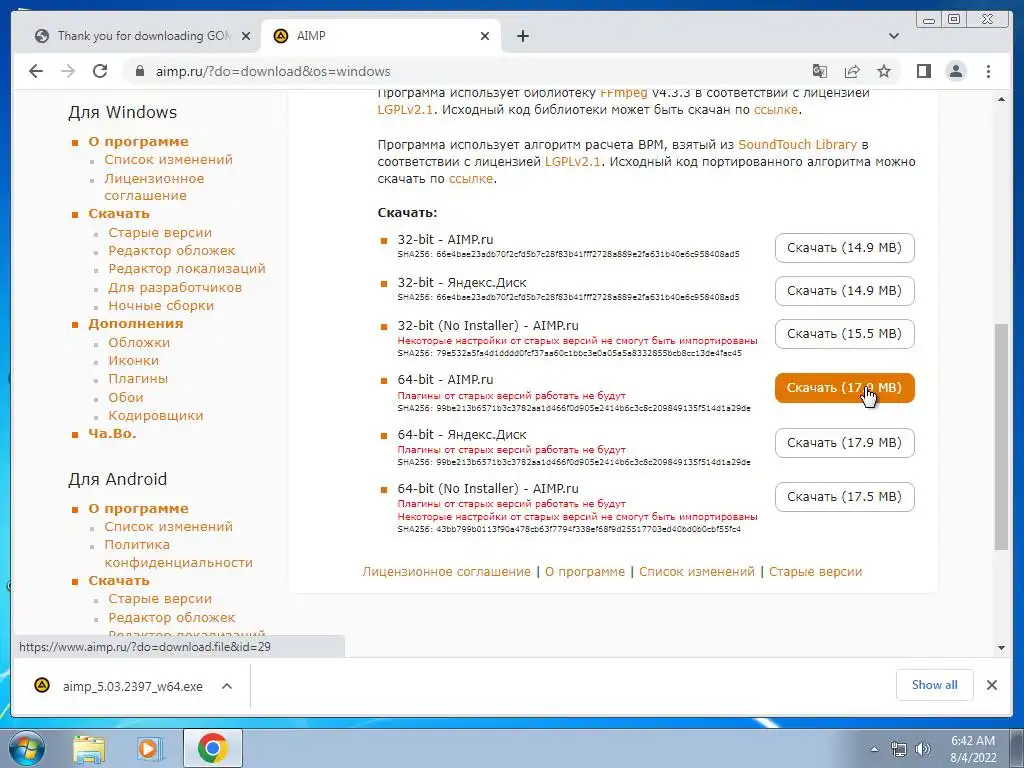Open SoundTouch Library link
Screen dimensions: 1024x768
(x=797, y=144)
